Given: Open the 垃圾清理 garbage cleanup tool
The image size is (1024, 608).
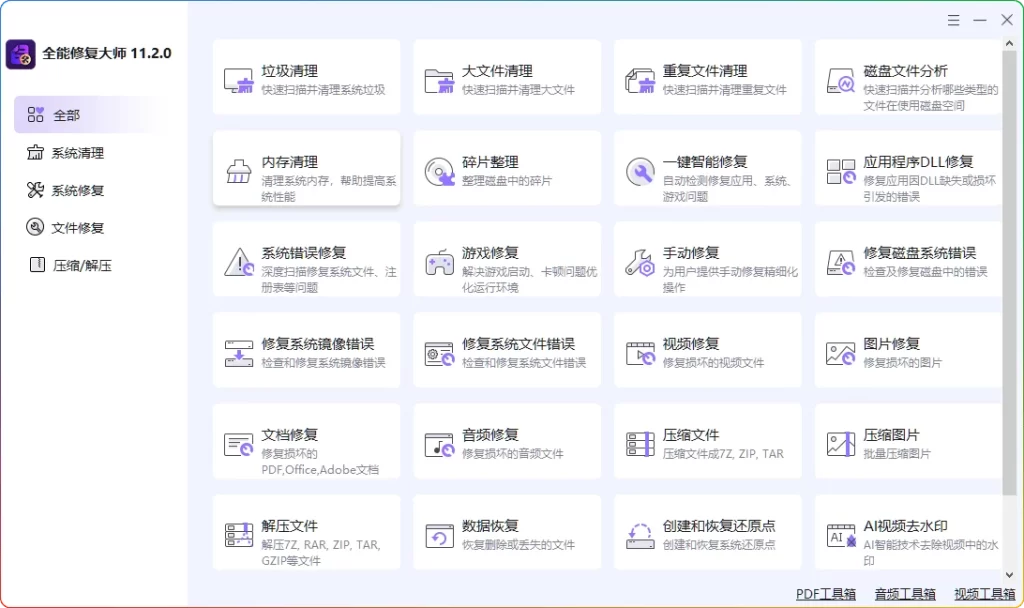Looking at the screenshot, I should 306,77.
